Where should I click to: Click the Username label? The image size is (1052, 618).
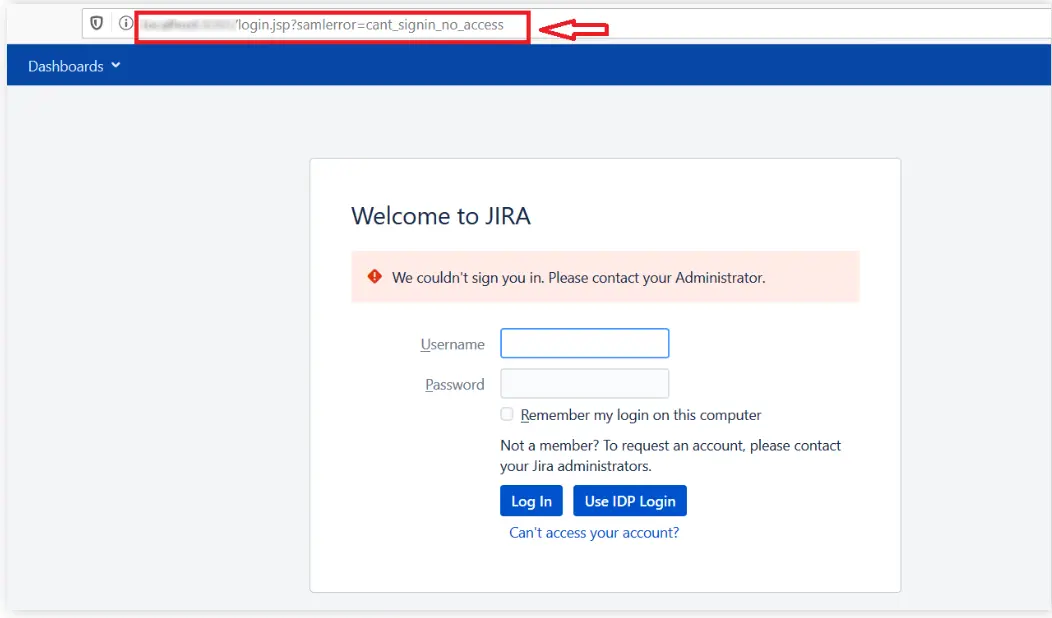tap(452, 344)
